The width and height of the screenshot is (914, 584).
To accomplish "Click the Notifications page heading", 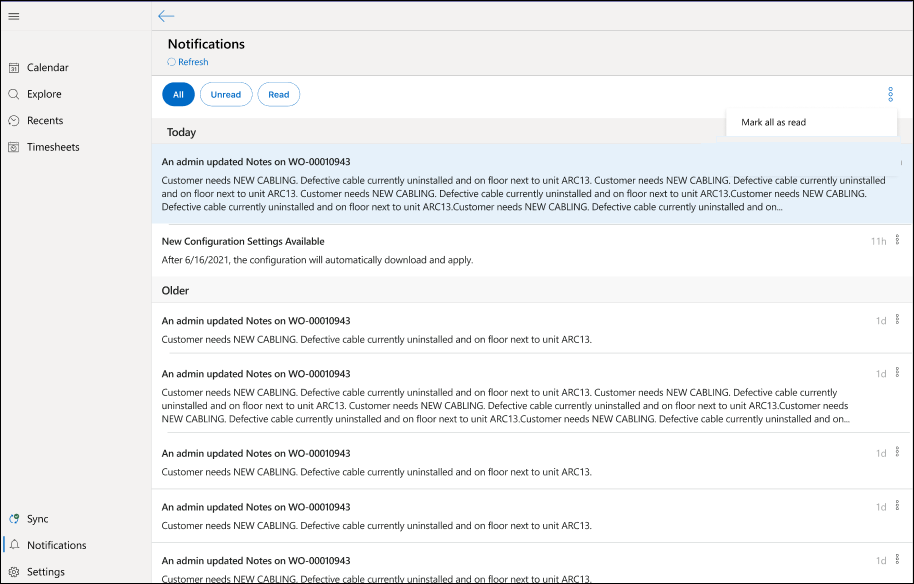I will click(x=206, y=44).
